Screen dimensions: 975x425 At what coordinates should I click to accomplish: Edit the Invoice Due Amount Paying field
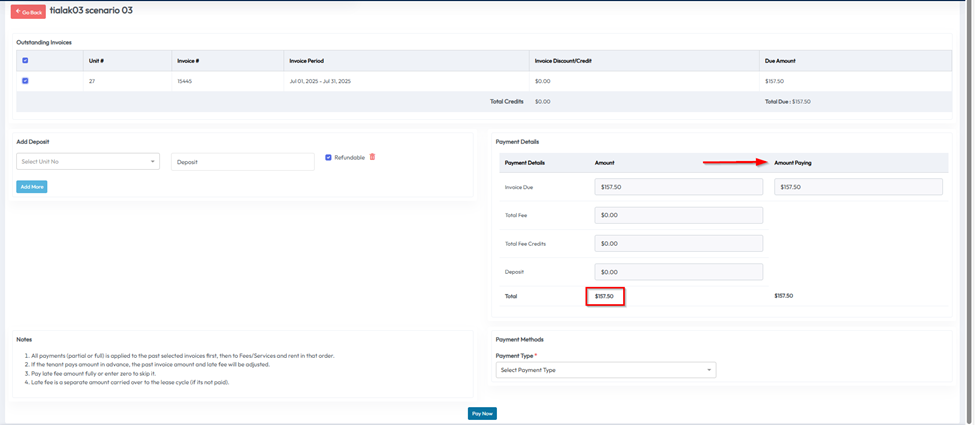[858, 187]
